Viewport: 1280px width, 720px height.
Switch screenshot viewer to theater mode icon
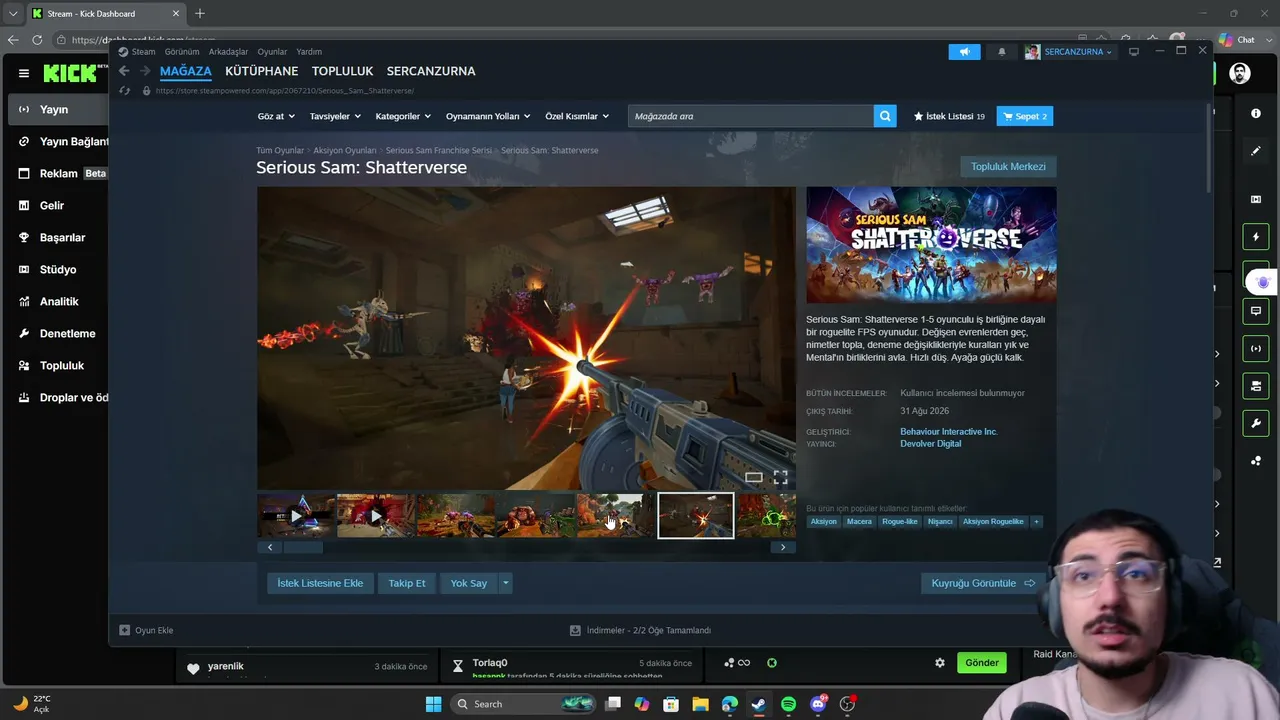pyautogui.click(x=754, y=477)
